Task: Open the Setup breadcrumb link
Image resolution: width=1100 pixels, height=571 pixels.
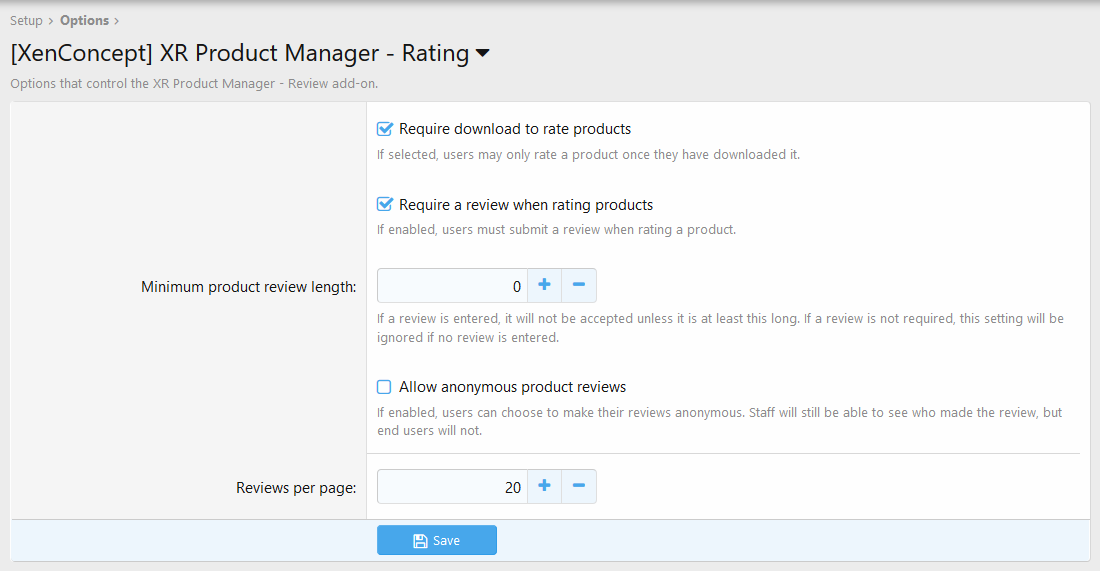Action: click(x=26, y=20)
